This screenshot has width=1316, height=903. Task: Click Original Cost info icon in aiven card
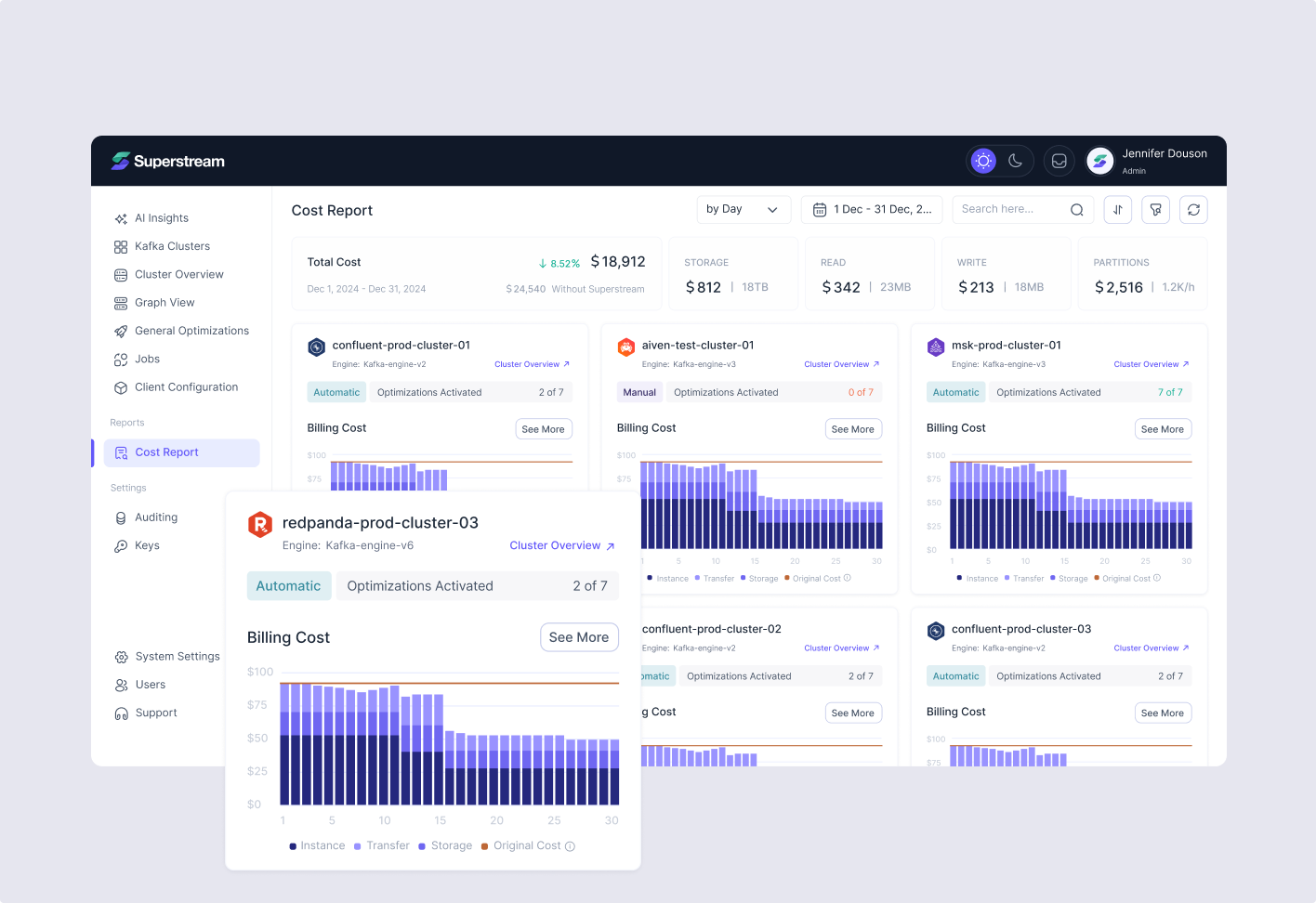pos(848,578)
